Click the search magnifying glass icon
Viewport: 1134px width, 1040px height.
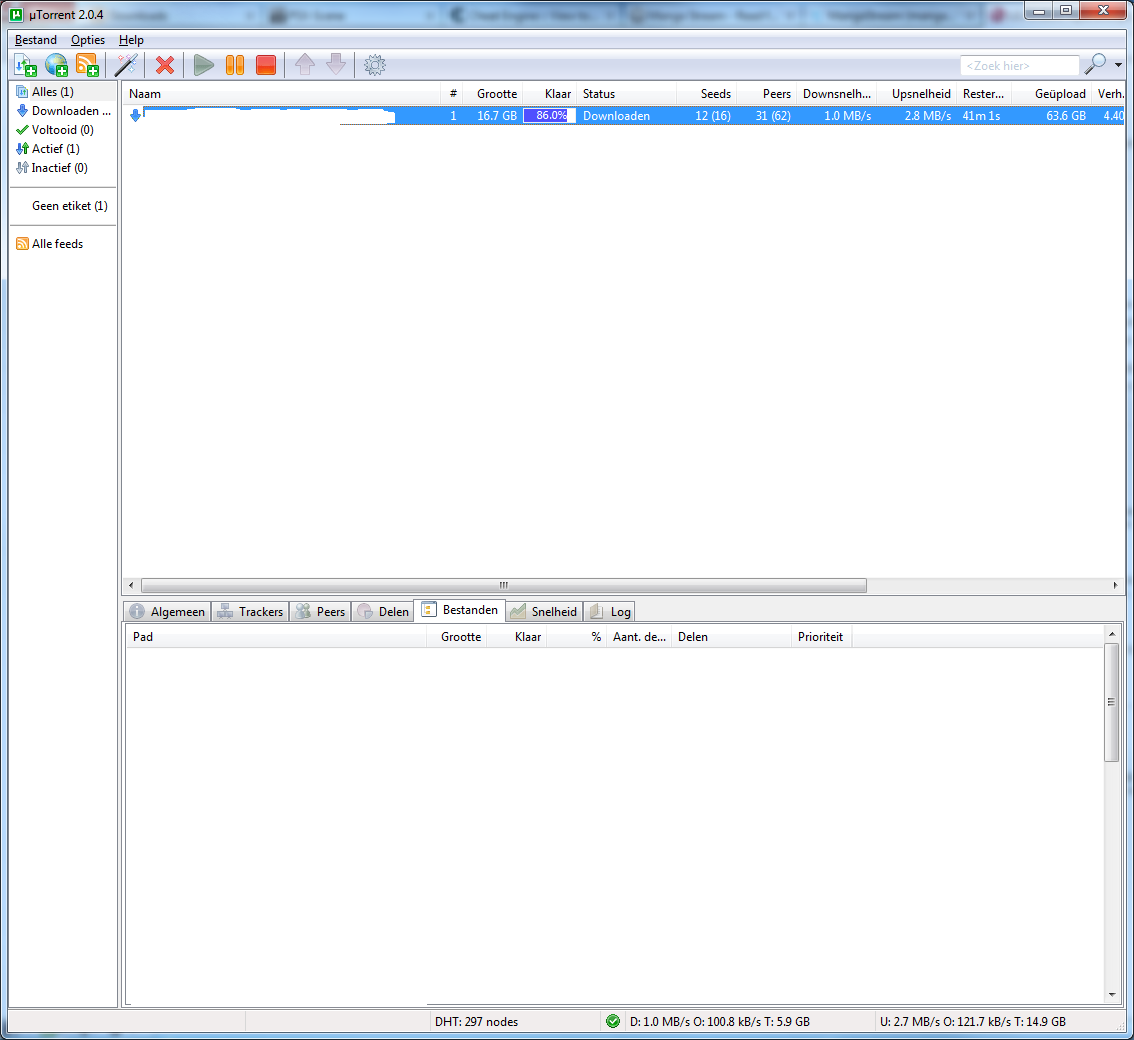tap(1096, 65)
